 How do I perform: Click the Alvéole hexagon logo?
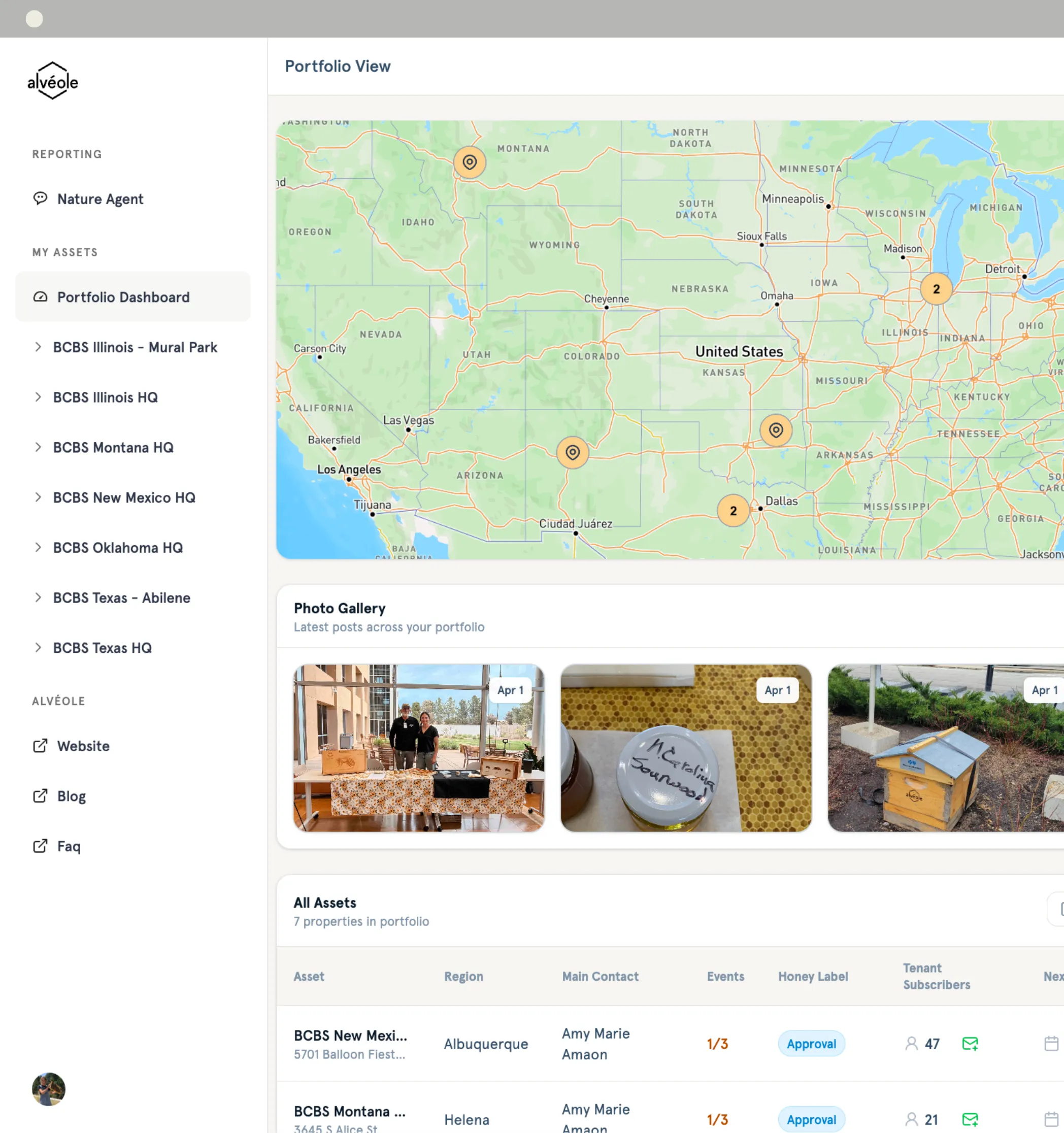(x=52, y=81)
